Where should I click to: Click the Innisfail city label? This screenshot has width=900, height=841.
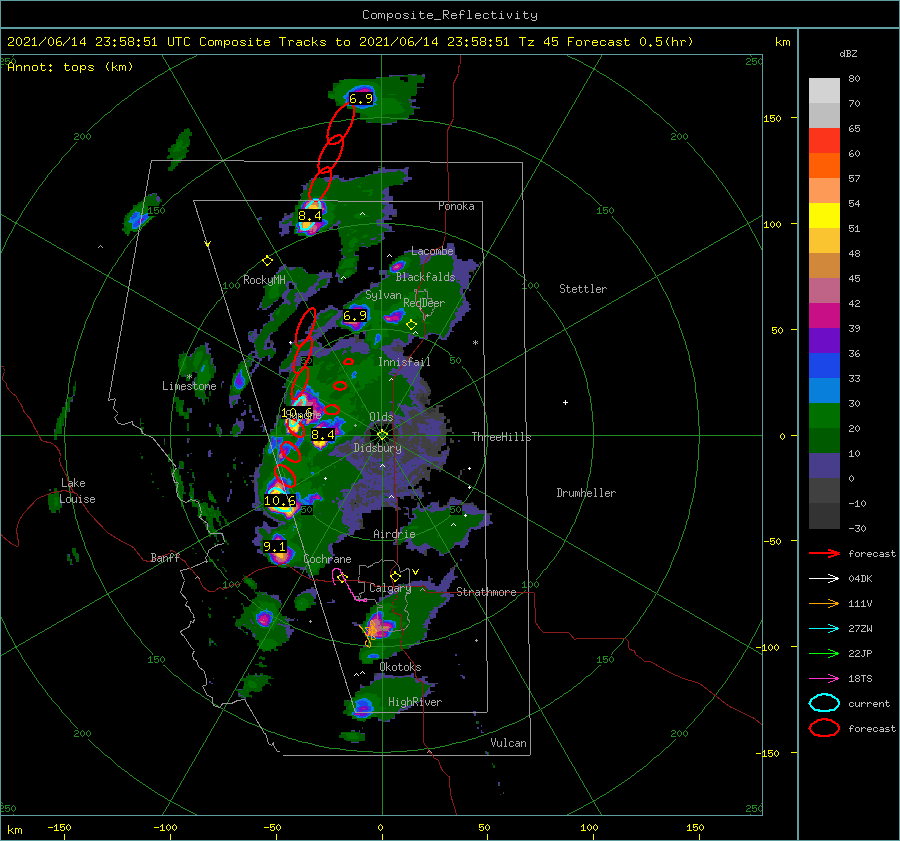404,362
